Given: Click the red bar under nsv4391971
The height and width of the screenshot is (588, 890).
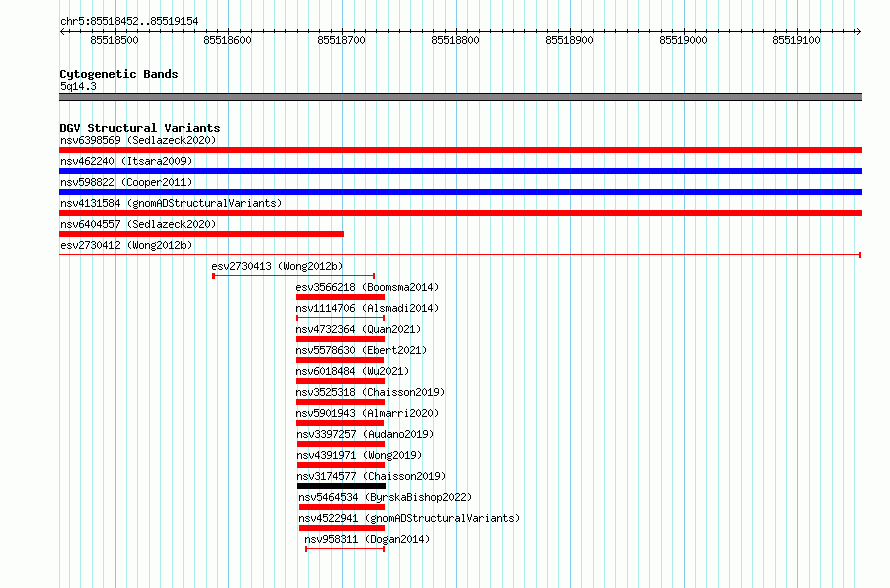Looking at the screenshot, I should [x=341, y=465].
